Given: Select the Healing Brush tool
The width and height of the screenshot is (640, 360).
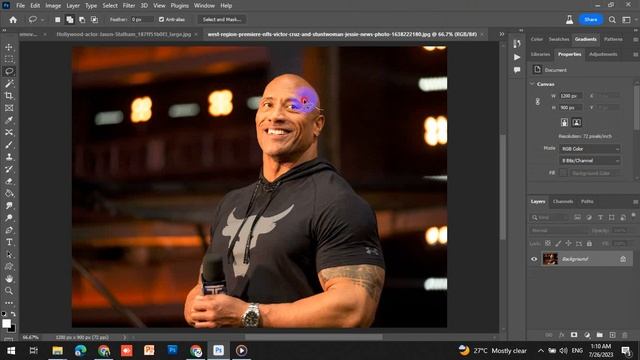Looking at the screenshot, I should (x=9, y=132).
